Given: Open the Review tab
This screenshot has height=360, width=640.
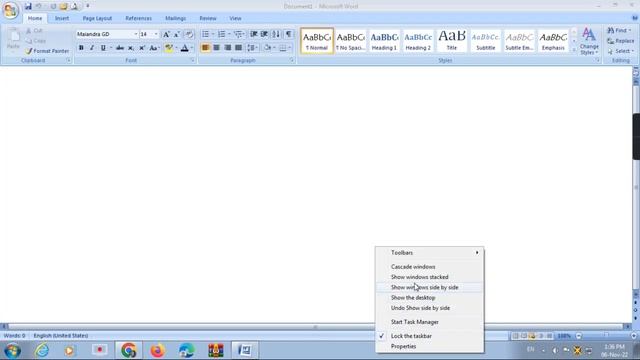Looking at the screenshot, I should (x=208, y=18).
